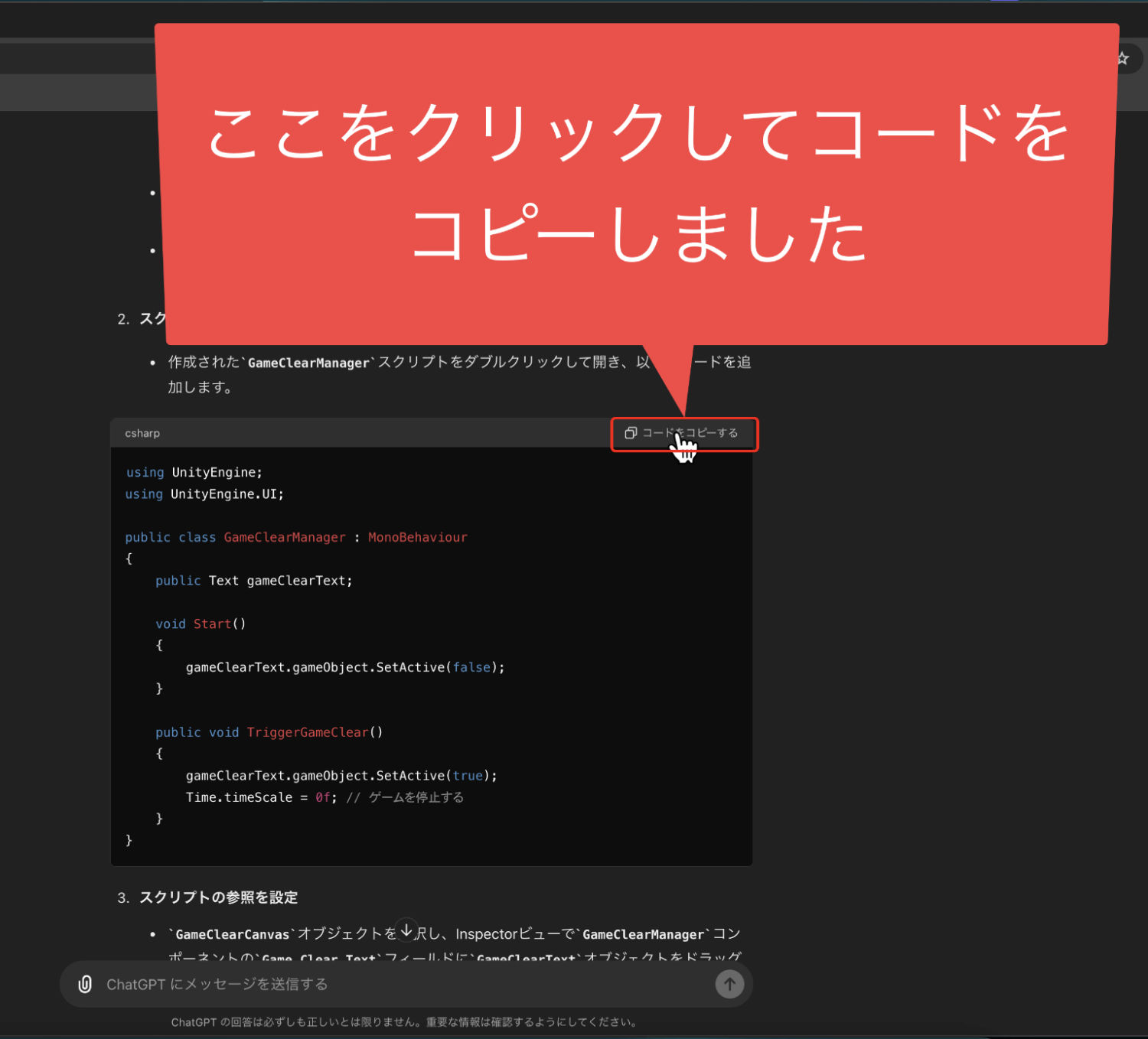This screenshot has width=1148, height=1039.
Task: Click the SetActive(false) code line
Action: tap(345, 667)
